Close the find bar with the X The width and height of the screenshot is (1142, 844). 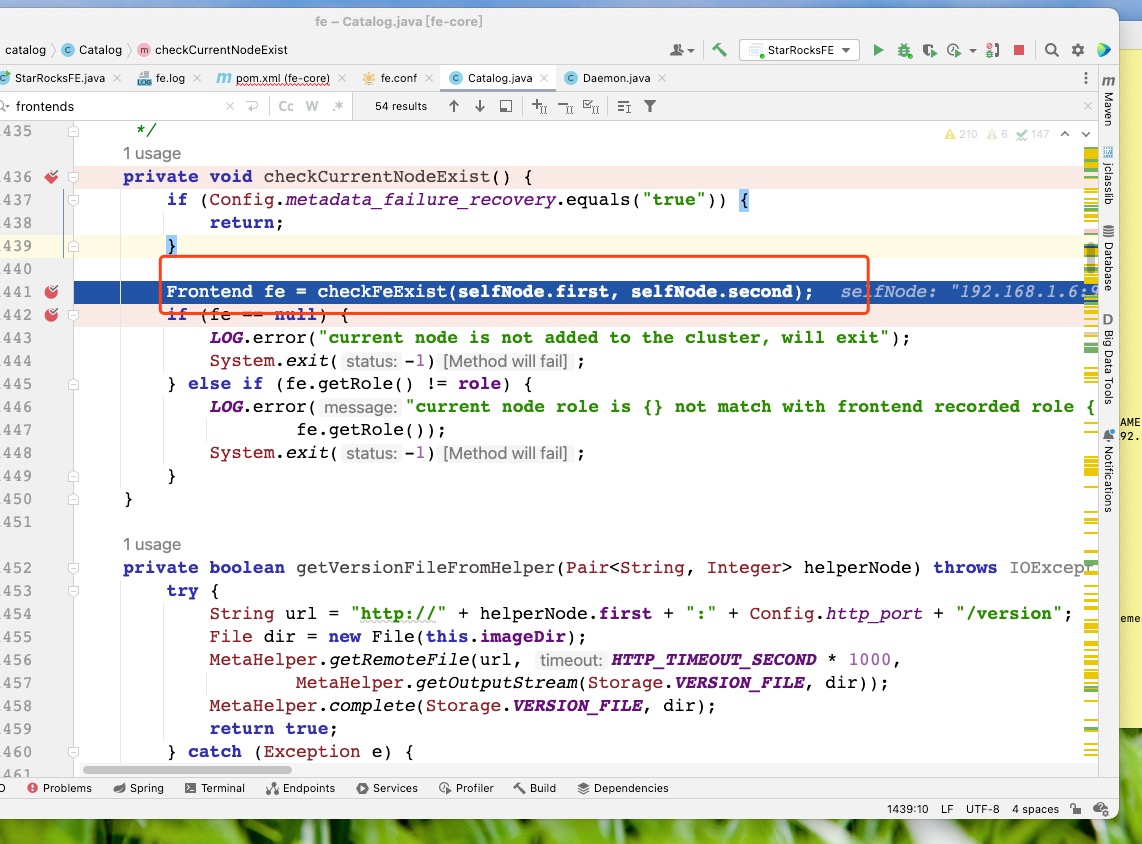click(x=1088, y=106)
